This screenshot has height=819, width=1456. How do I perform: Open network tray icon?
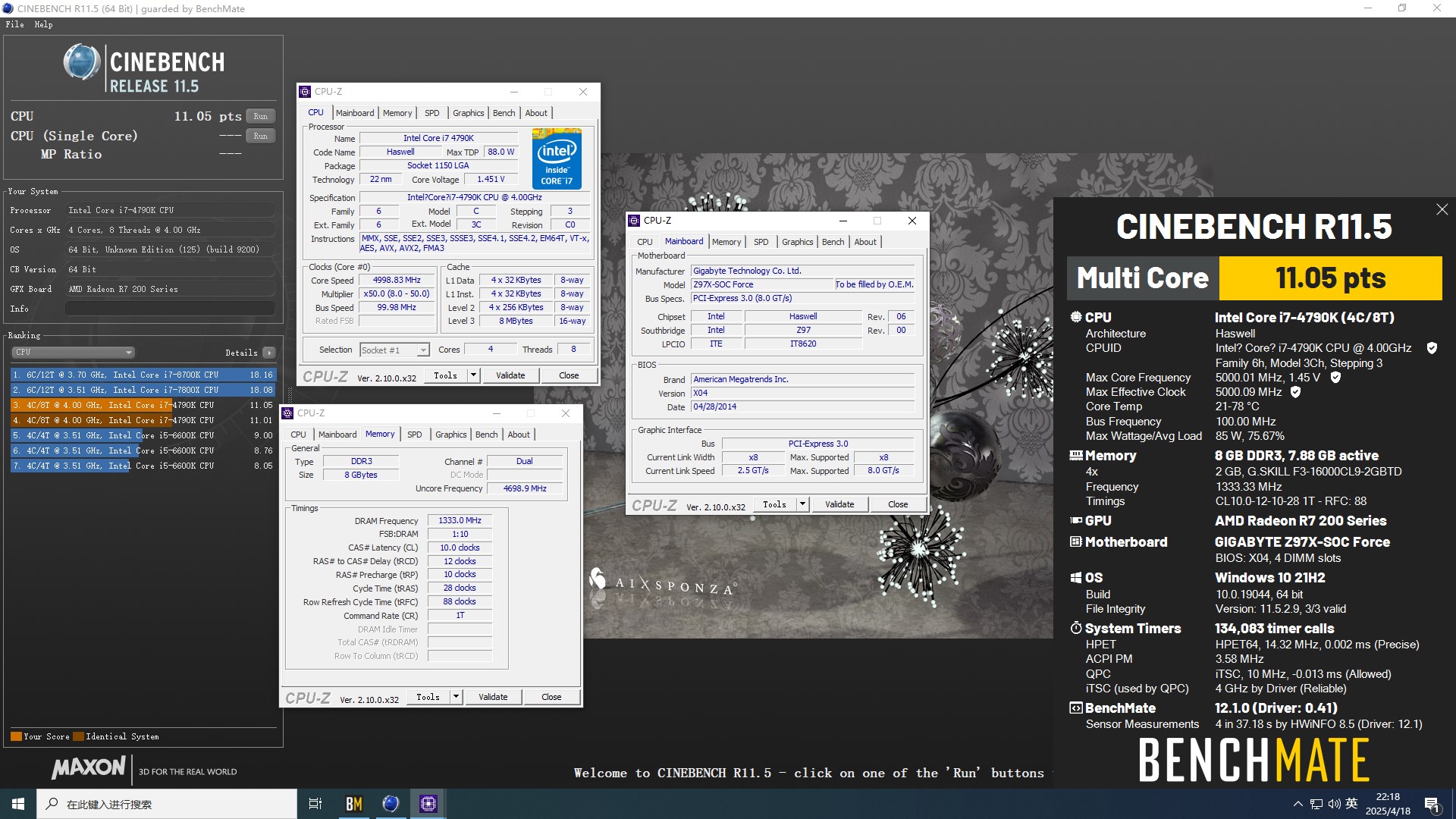tap(1316, 804)
